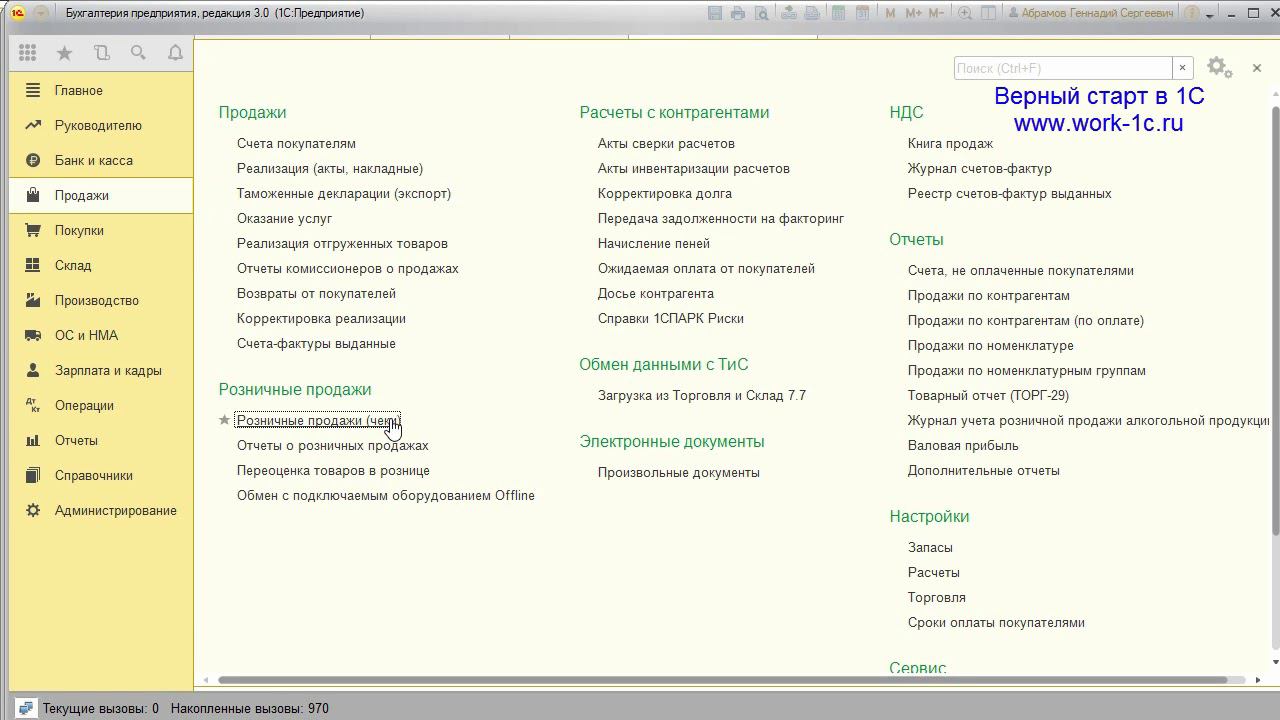Open the main menu dropdown arrow beside 1C logo
The width and height of the screenshot is (1280, 720).
(x=40, y=13)
